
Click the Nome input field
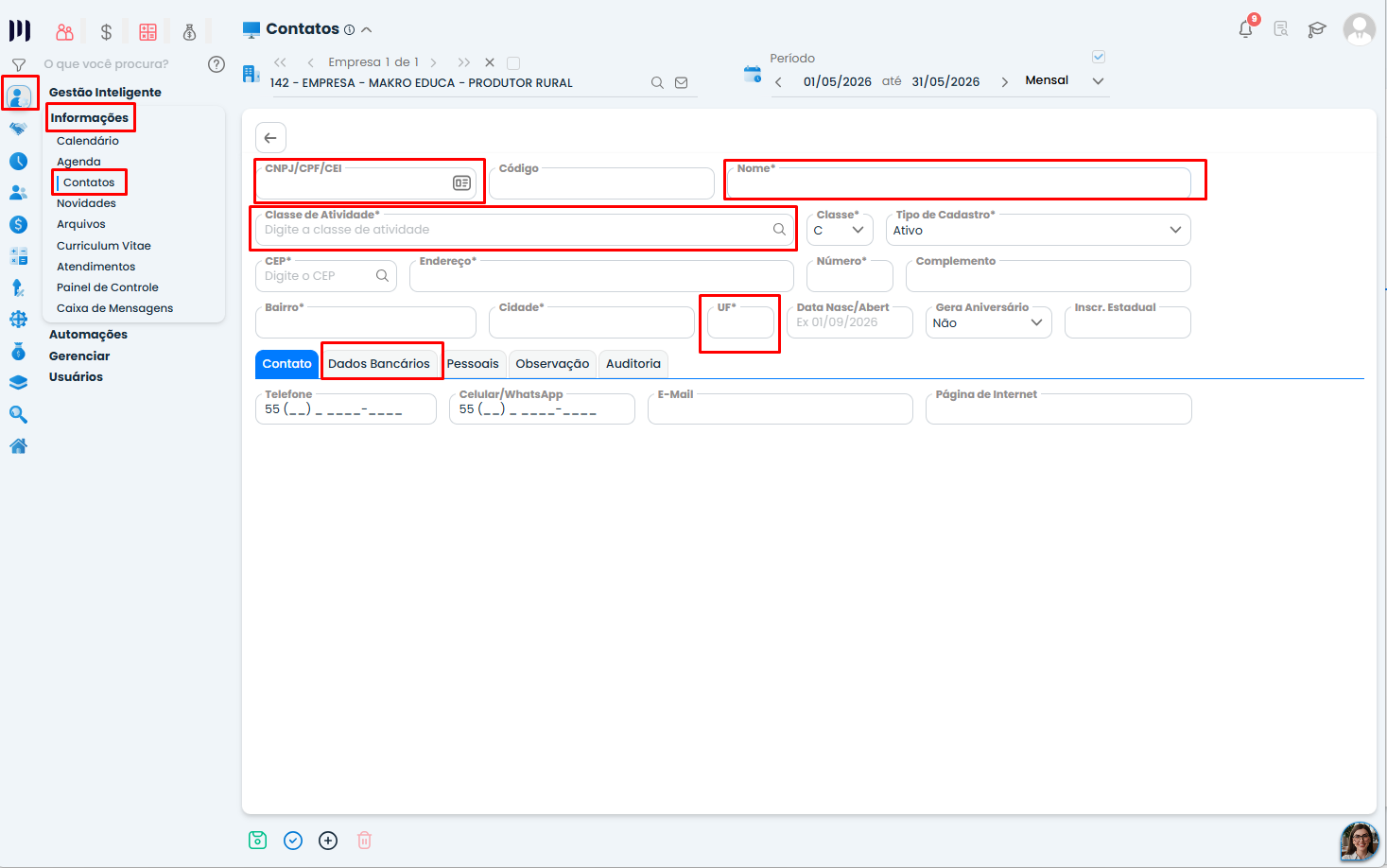pyautogui.click(x=959, y=183)
